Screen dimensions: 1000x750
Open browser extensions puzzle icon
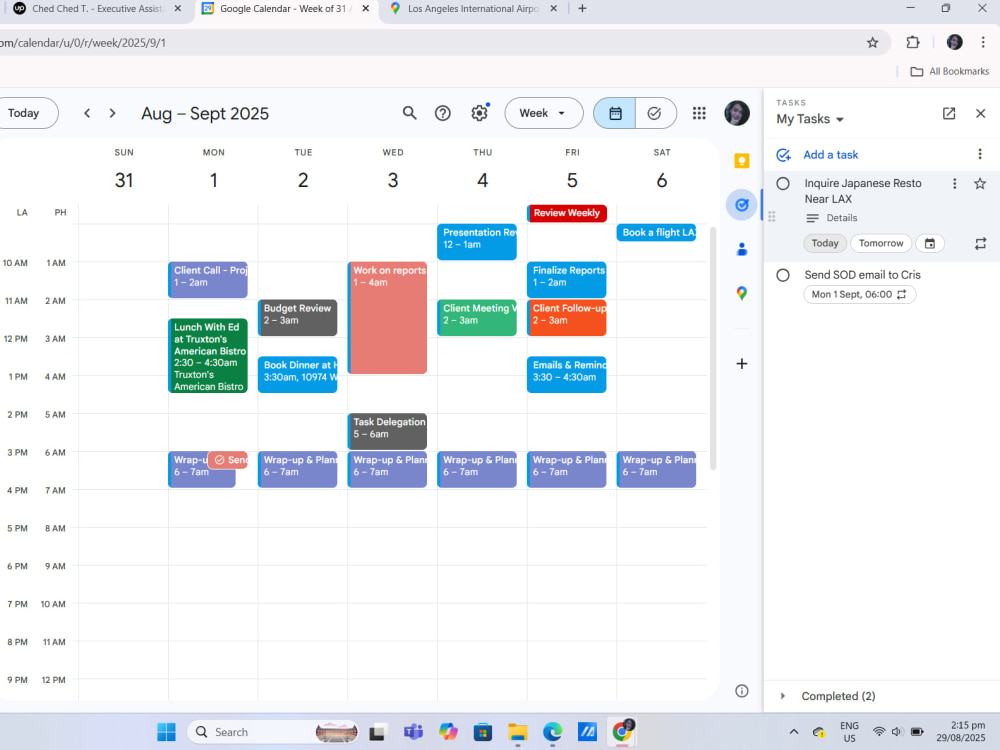click(913, 43)
